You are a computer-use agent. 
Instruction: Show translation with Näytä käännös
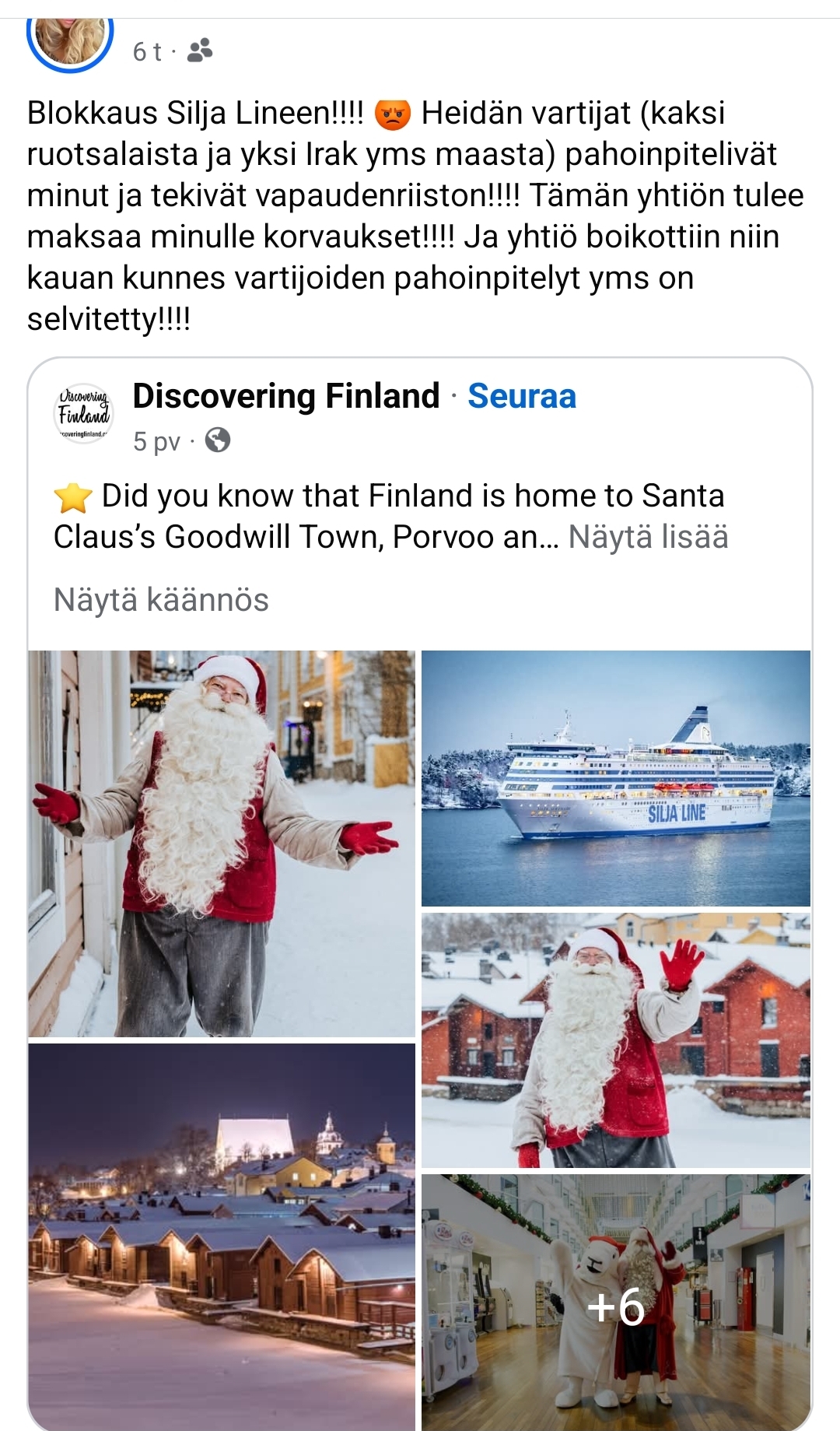161,600
